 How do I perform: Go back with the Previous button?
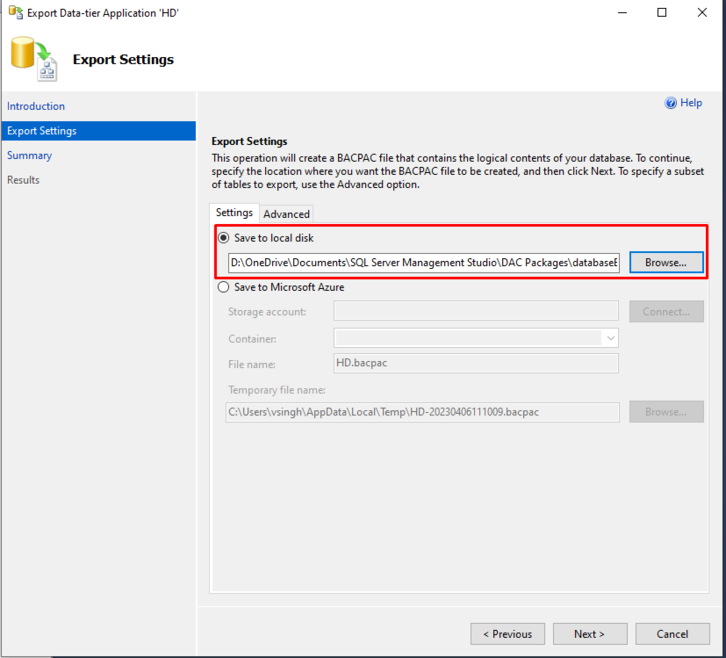coord(508,634)
